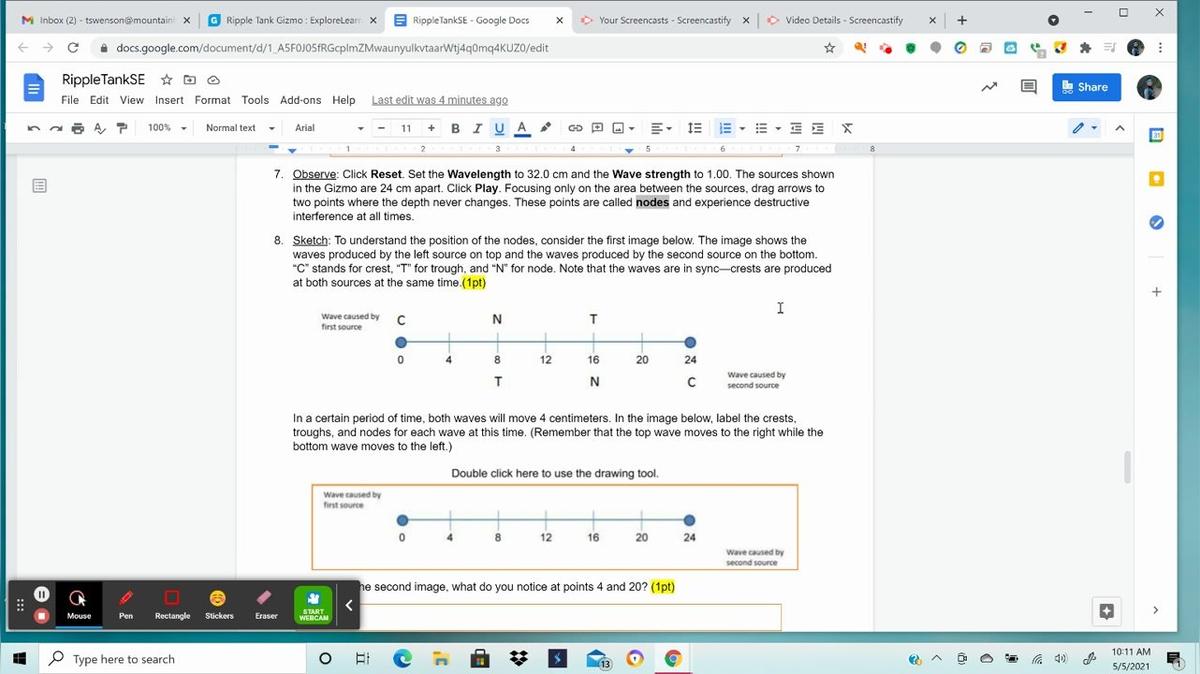The width and height of the screenshot is (1200, 674).
Task: Toggle italic formatting
Action: pos(477,128)
